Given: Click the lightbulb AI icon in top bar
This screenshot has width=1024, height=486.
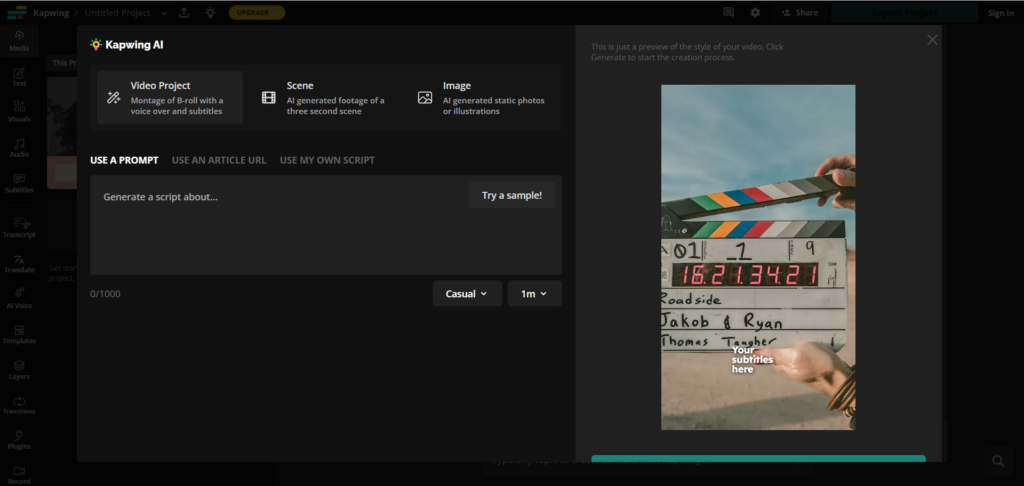Looking at the screenshot, I should coord(210,12).
